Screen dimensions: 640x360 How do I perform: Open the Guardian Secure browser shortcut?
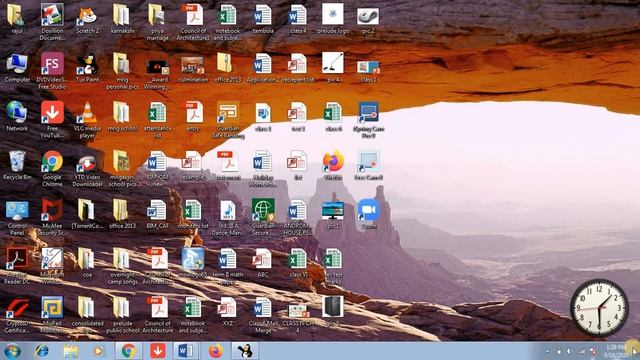tap(263, 217)
